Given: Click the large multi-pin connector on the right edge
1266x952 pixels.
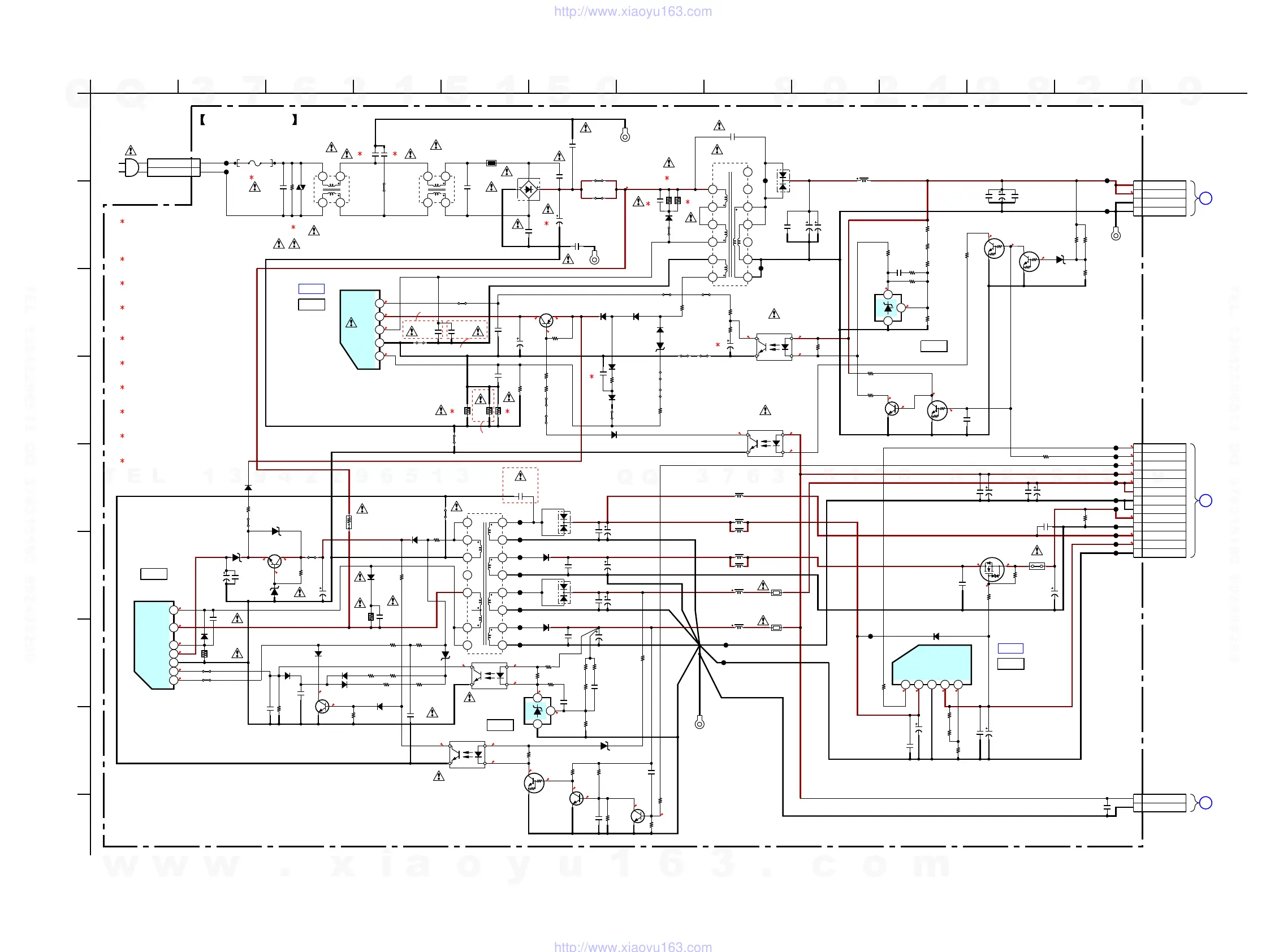Looking at the screenshot, I should [1160, 501].
